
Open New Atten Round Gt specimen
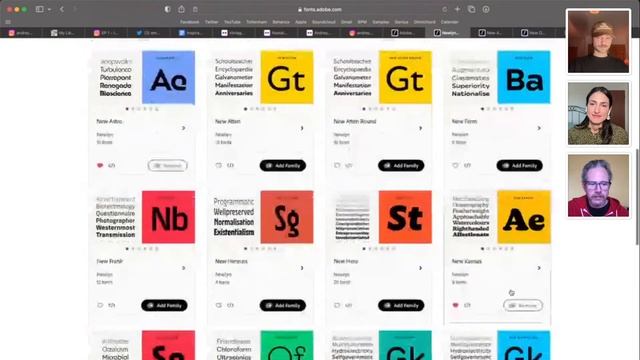(x=405, y=77)
